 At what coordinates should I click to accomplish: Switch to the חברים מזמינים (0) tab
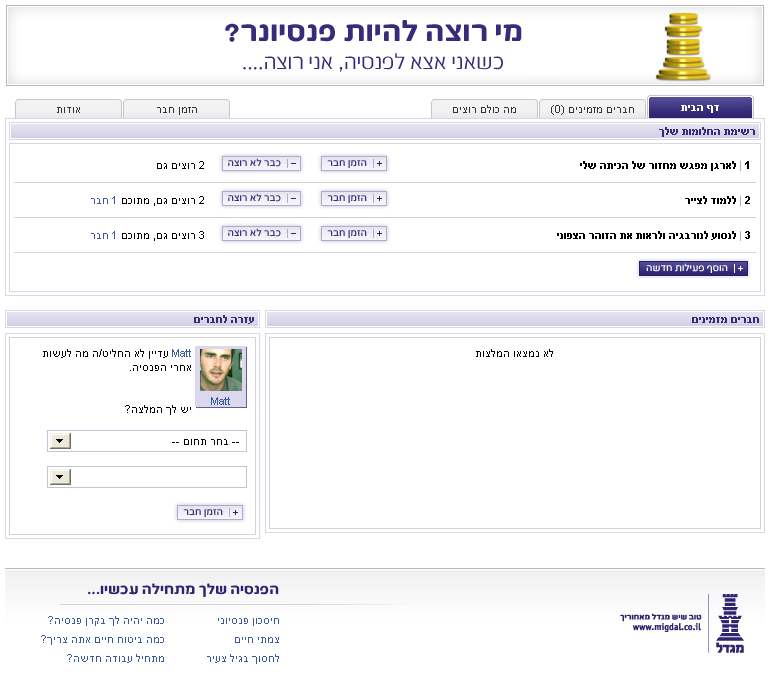pyautogui.click(x=593, y=109)
